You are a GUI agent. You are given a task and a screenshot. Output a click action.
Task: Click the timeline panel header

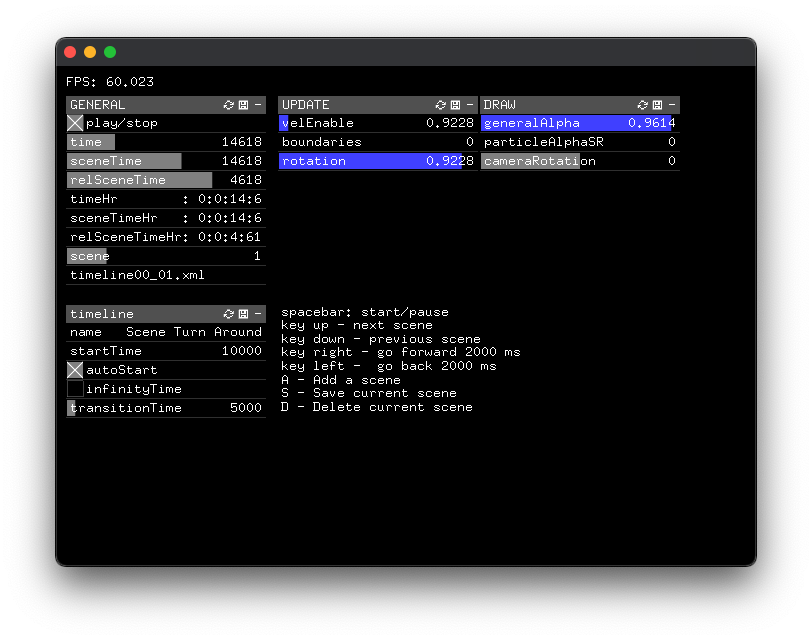point(166,314)
